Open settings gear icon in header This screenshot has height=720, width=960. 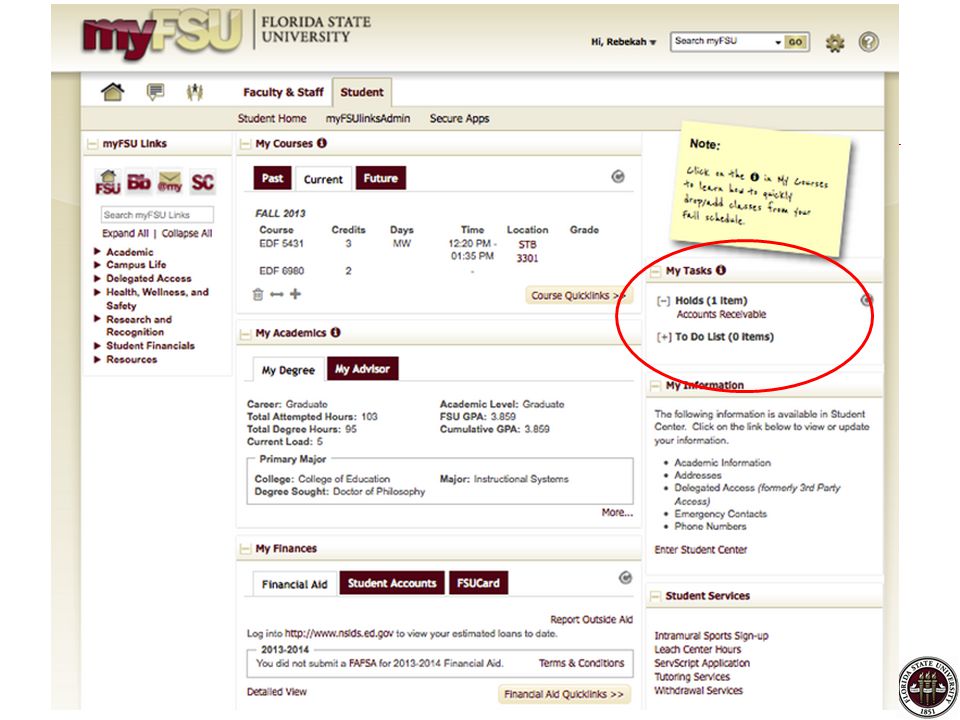click(x=834, y=42)
